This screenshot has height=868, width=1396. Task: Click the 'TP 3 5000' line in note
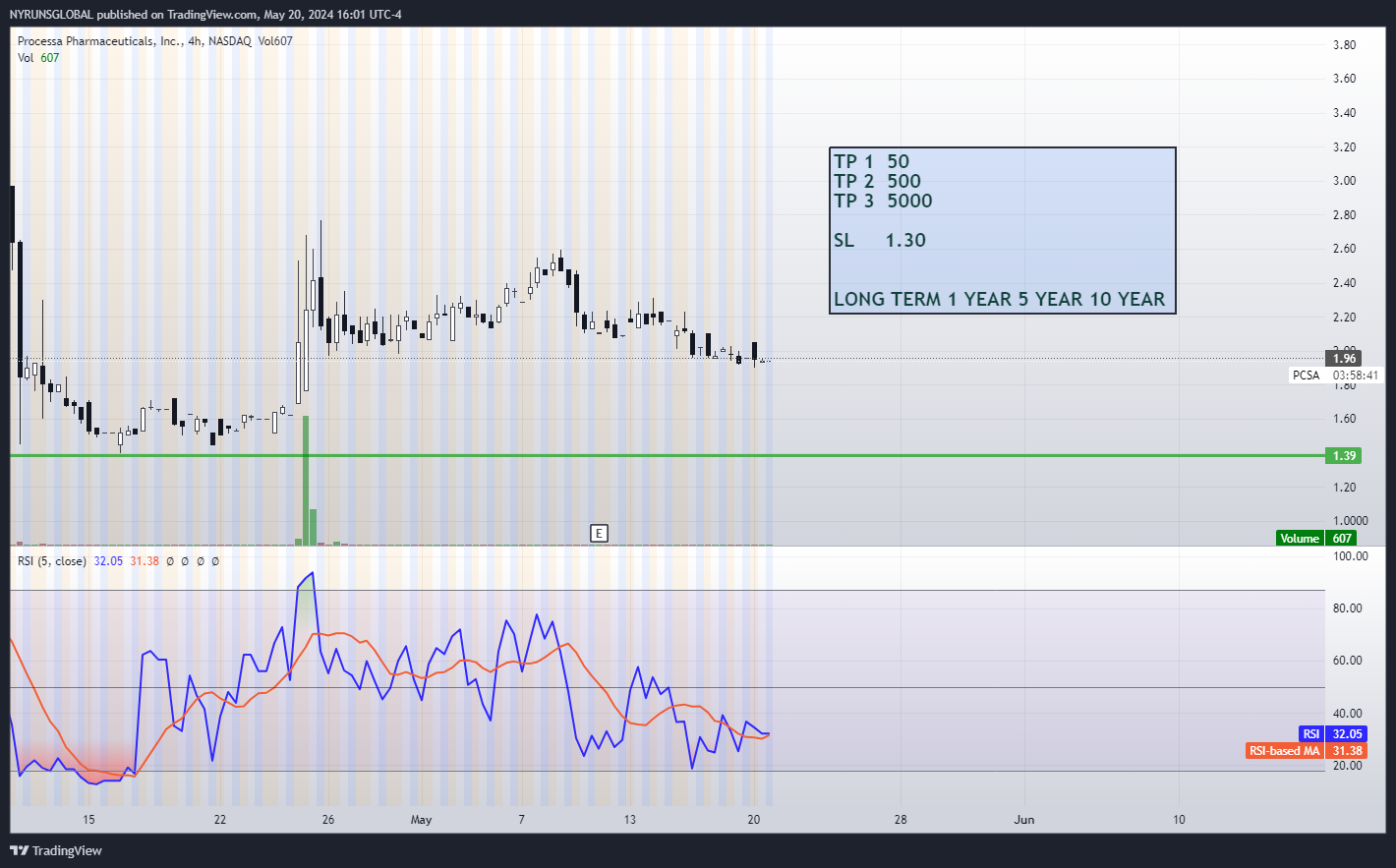(883, 201)
